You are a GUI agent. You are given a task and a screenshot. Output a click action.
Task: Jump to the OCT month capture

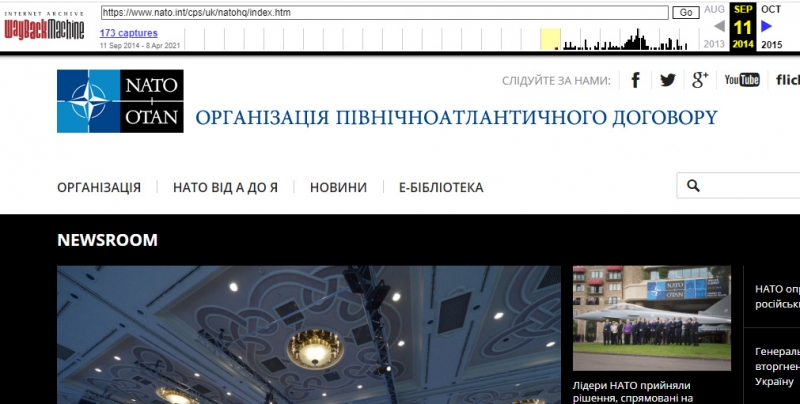pos(771,9)
